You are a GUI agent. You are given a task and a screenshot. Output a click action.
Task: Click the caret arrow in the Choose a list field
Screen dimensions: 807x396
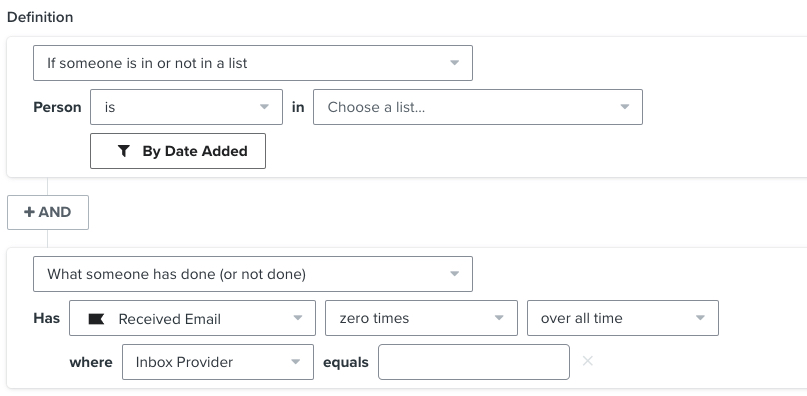pyautogui.click(x=625, y=107)
